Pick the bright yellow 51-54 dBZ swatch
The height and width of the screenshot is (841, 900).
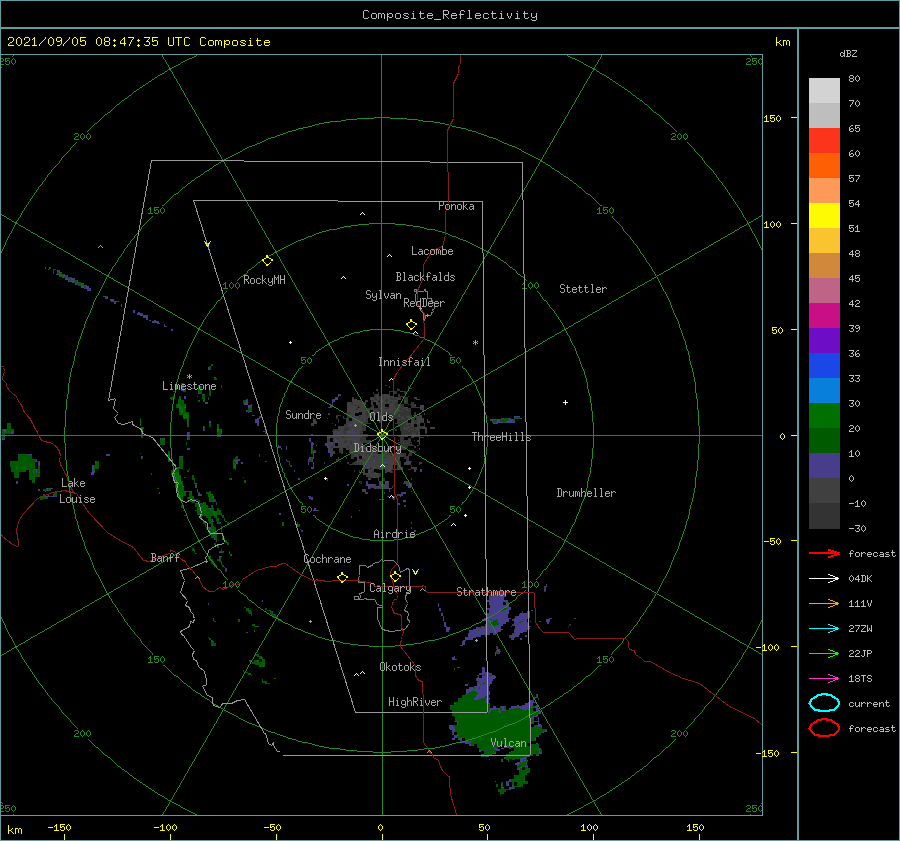[824, 215]
